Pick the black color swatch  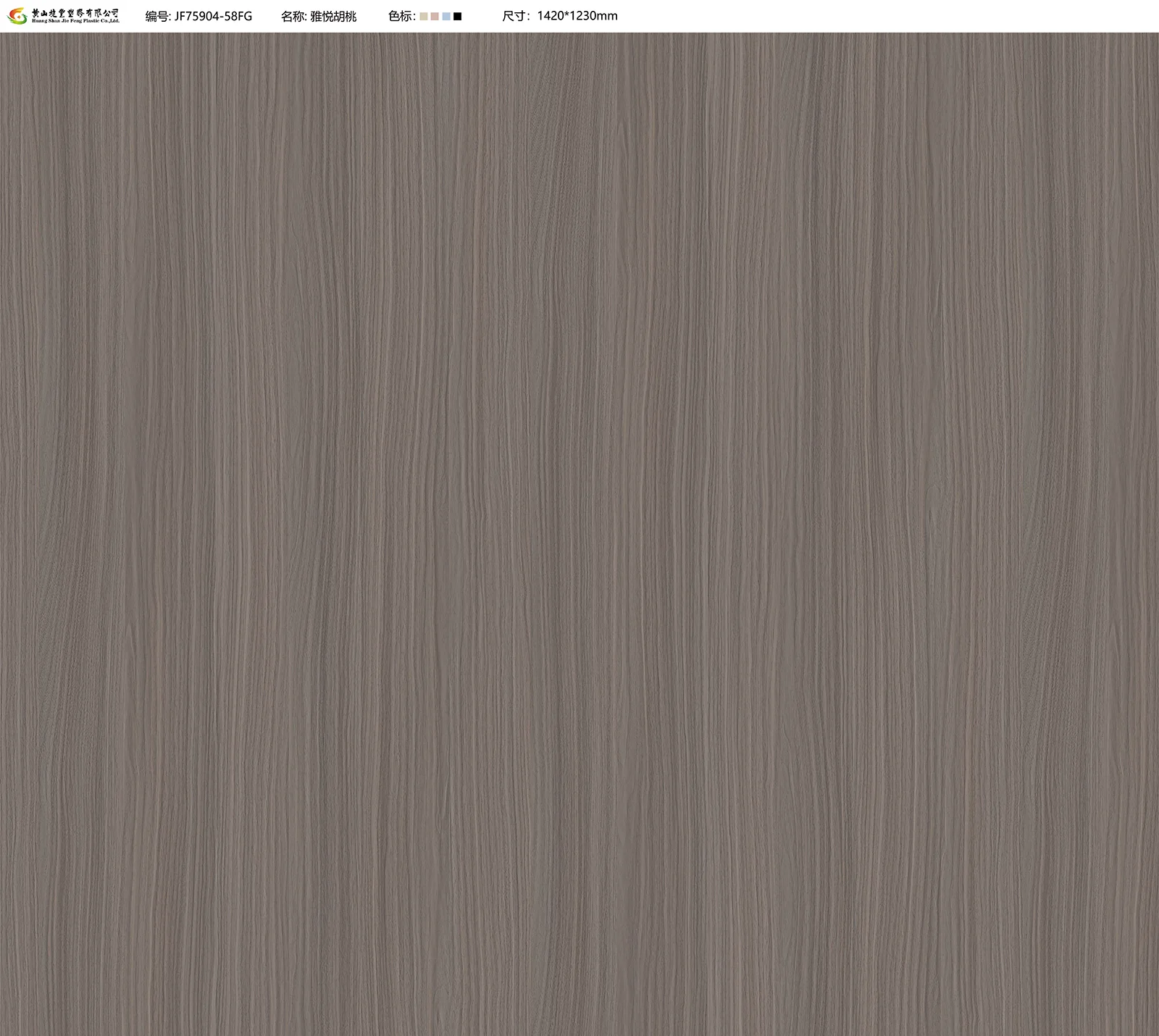click(457, 16)
